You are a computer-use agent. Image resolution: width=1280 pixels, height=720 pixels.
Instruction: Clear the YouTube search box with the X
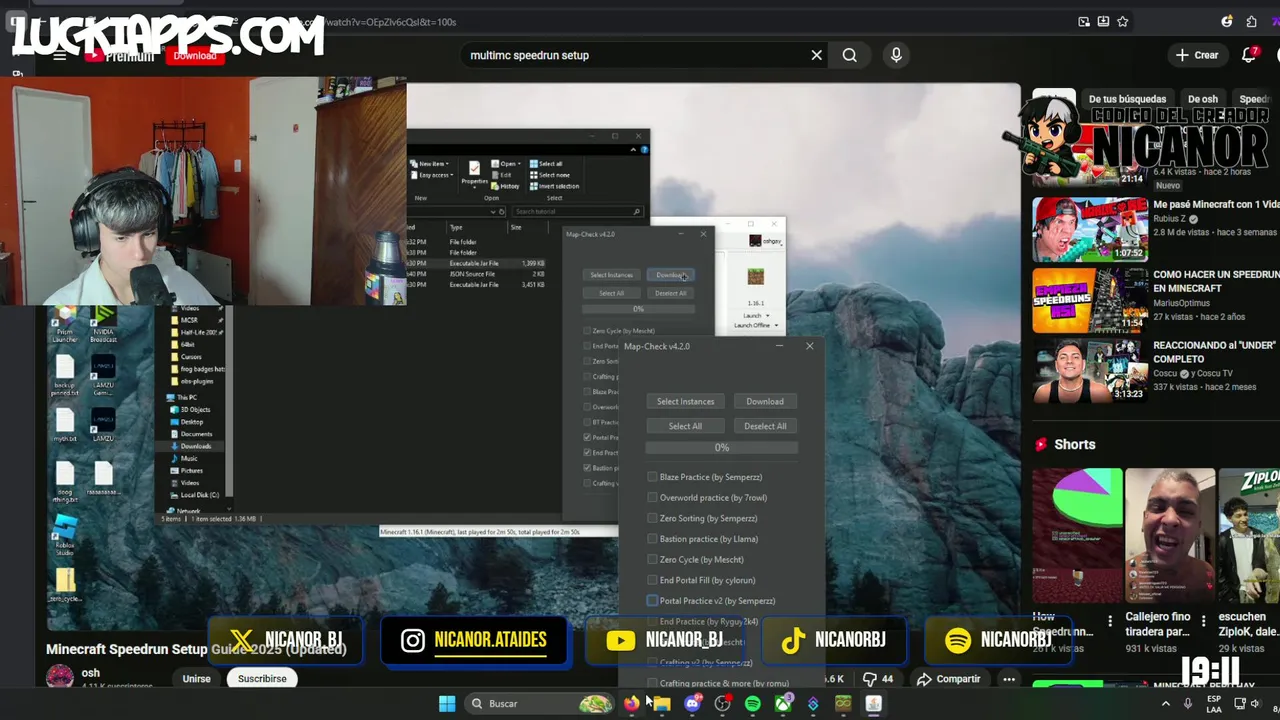816,55
